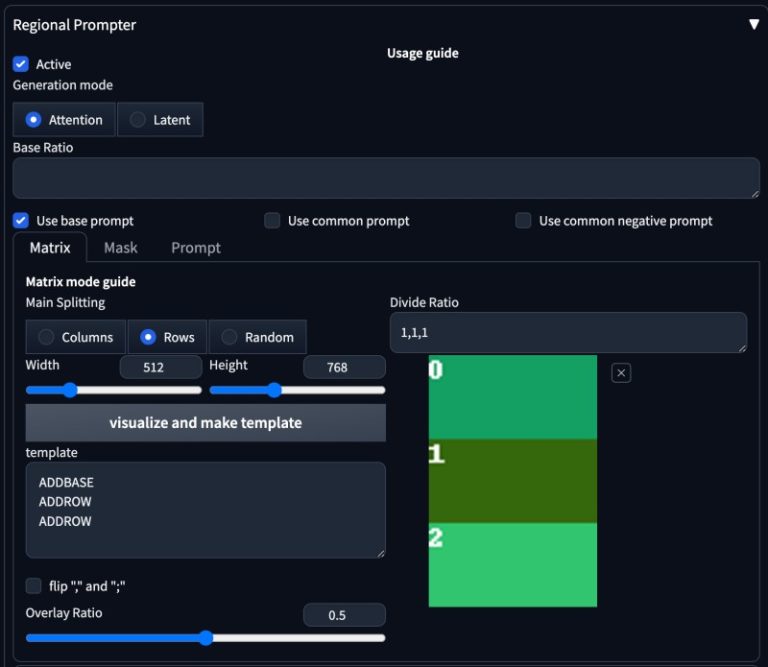Click the Height value number box
768x667 pixels.
click(343, 367)
